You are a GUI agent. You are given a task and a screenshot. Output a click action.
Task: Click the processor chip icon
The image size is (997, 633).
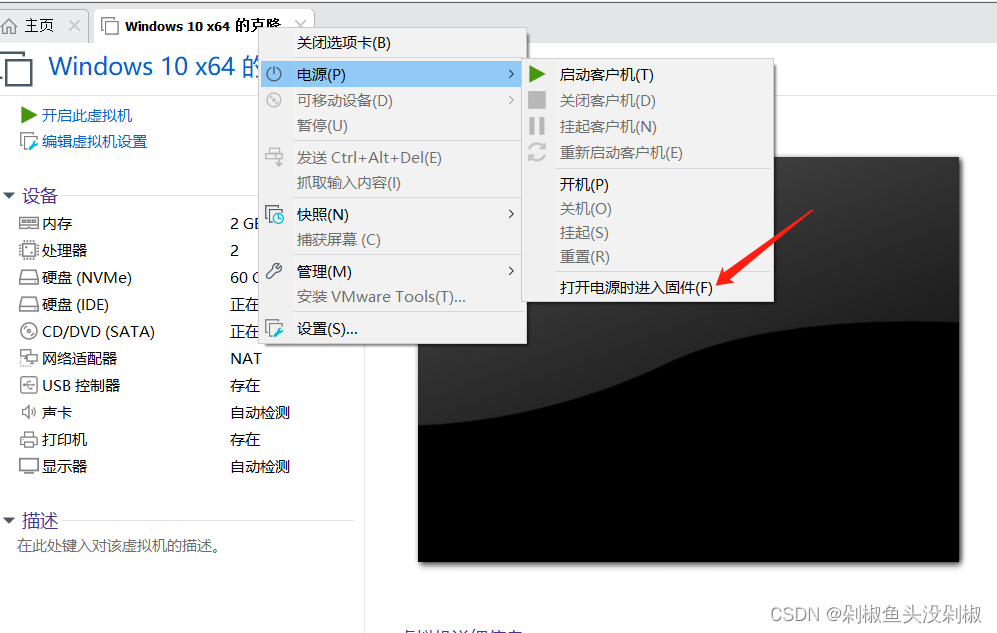point(29,250)
